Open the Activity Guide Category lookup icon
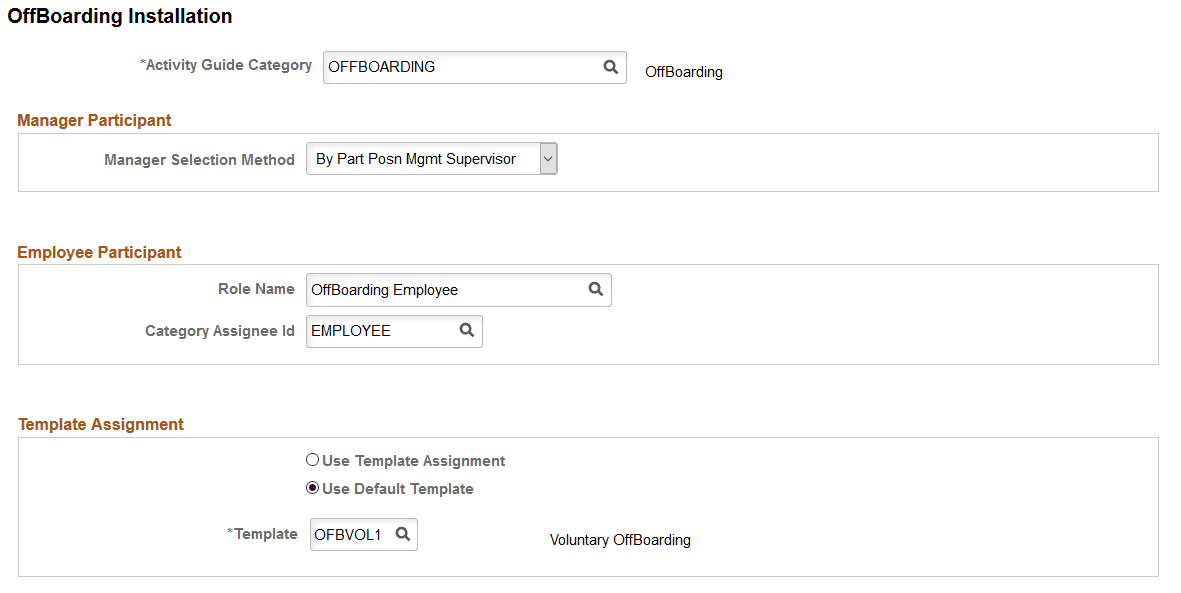1181x593 pixels. tap(610, 67)
